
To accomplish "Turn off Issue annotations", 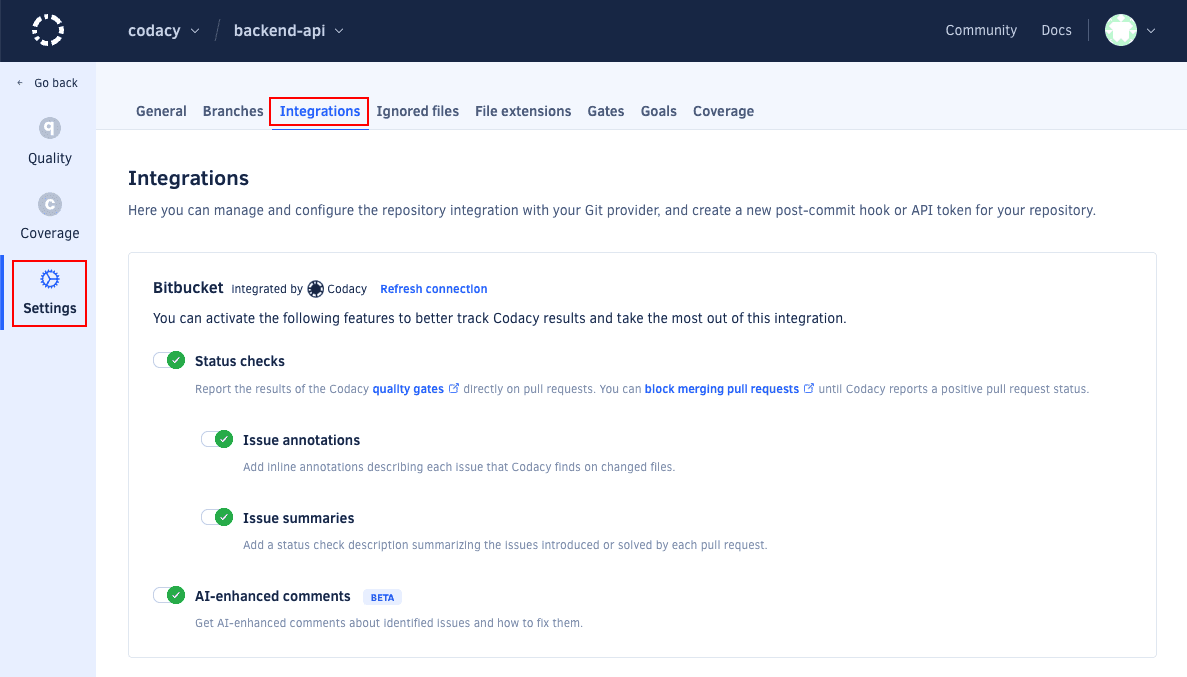I will (216, 438).
